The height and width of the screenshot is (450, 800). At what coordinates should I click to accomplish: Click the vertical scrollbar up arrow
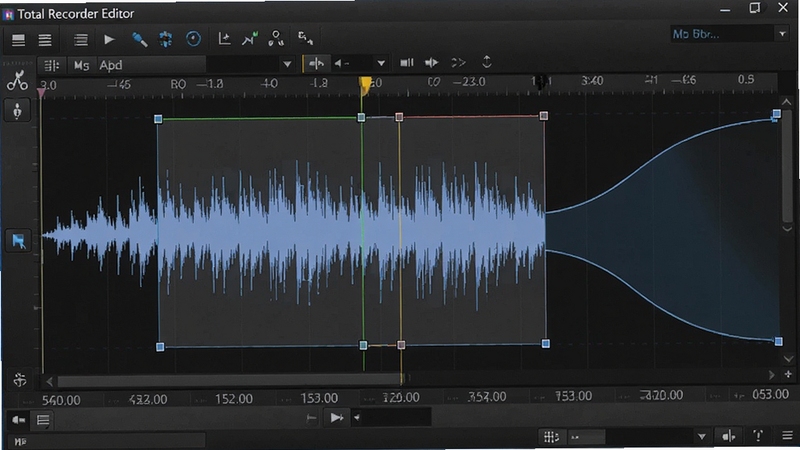tap(787, 103)
